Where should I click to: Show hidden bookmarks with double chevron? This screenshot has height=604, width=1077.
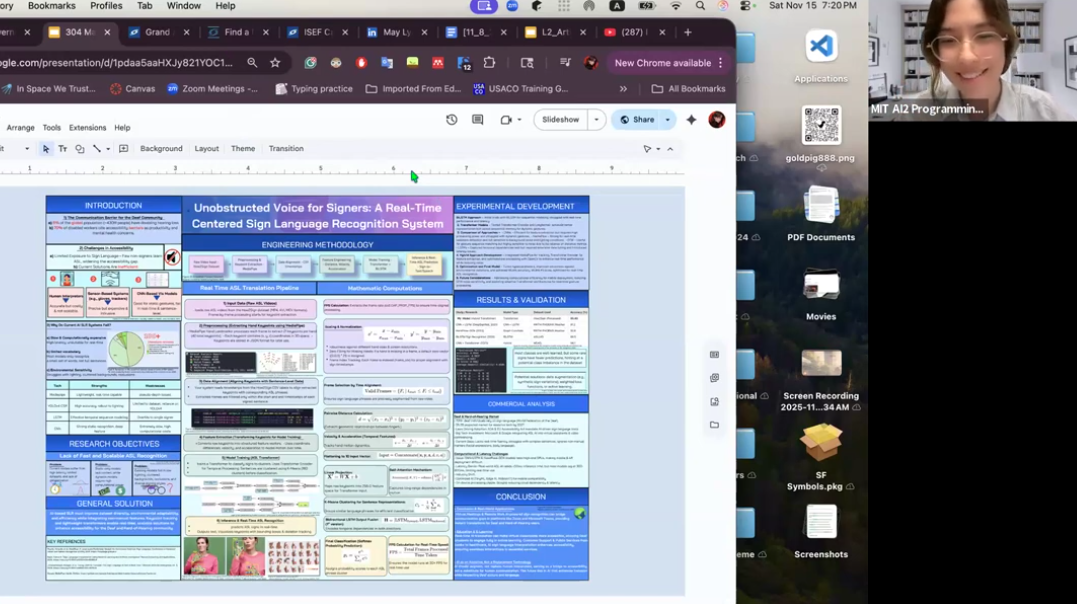pyautogui.click(x=623, y=89)
